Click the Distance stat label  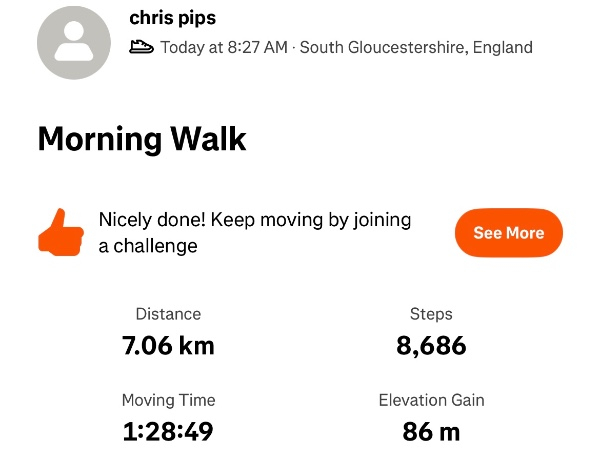coord(168,314)
